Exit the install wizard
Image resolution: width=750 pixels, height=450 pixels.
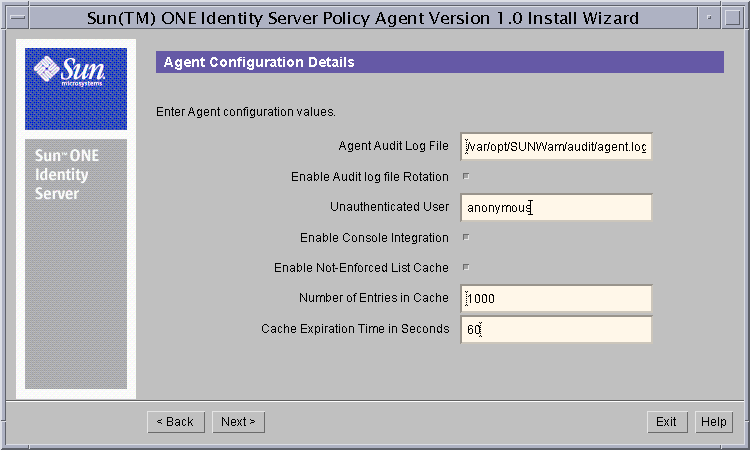pos(667,422)
